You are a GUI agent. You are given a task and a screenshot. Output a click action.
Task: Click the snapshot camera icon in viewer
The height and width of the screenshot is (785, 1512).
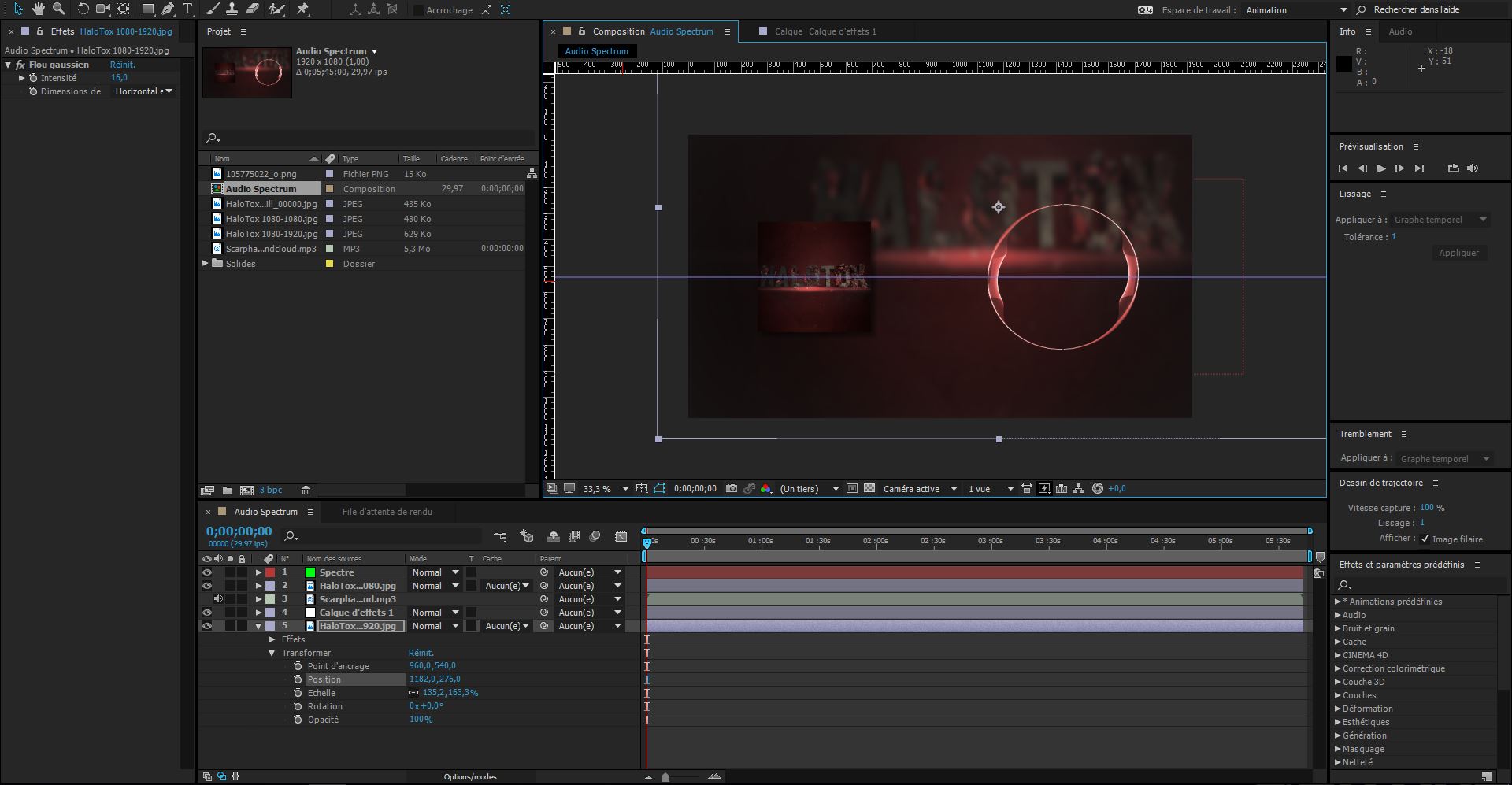coord(732,489)
